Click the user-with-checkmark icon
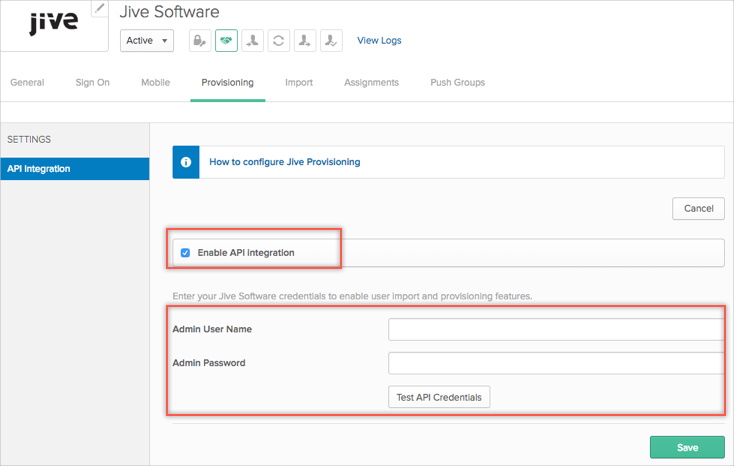Image resolution: width=734 pixels, height=466 pixels. (x=331, y=41)
